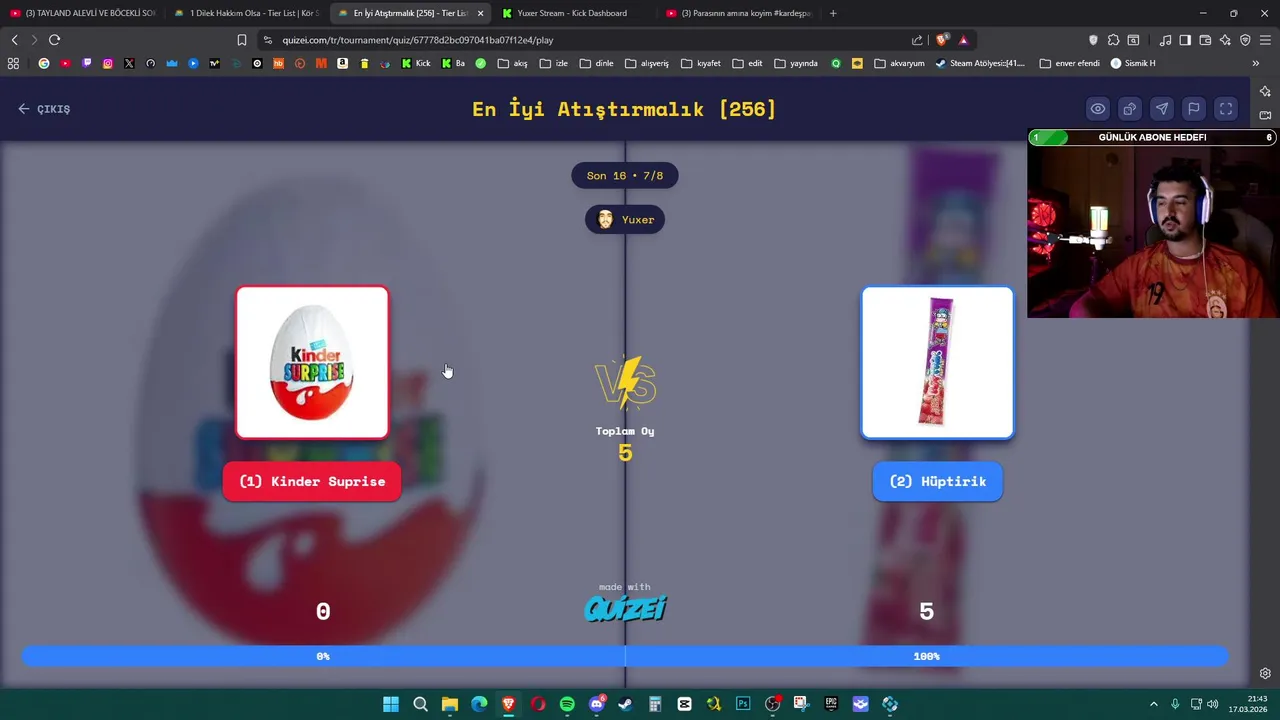This screenshot has height=720, width=1280.
Task: Toggle the browser sidebar panel icon
Action: [x=1185, y=40]
